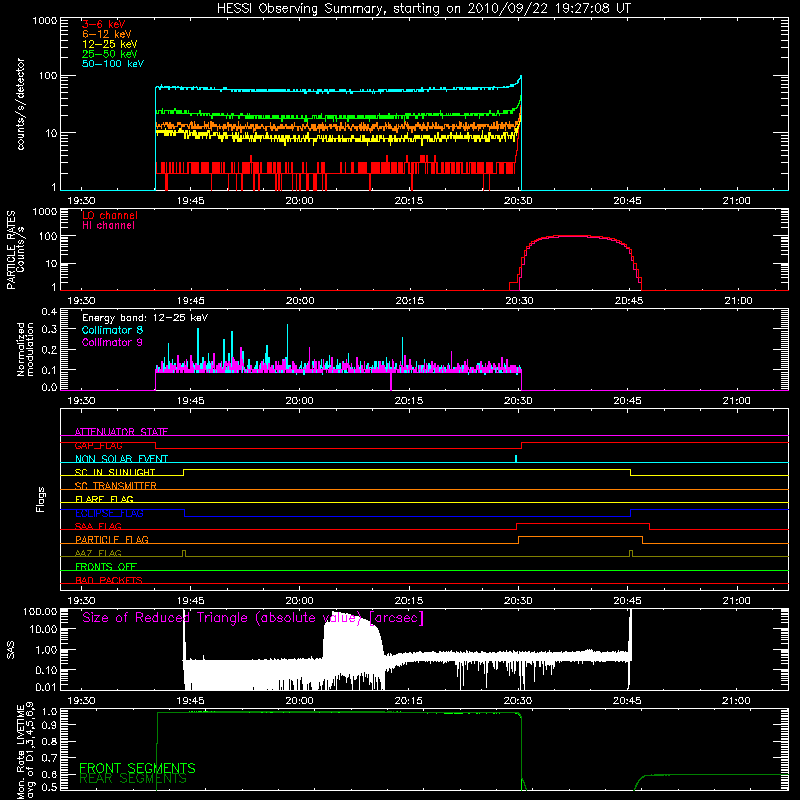Click the BAD_PACKETS flag label
The image size is (800, 800).
109,580
